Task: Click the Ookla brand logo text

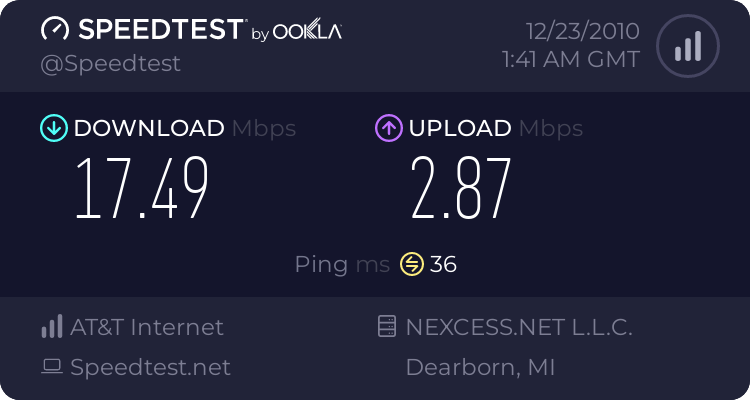Action: point(307,31)
